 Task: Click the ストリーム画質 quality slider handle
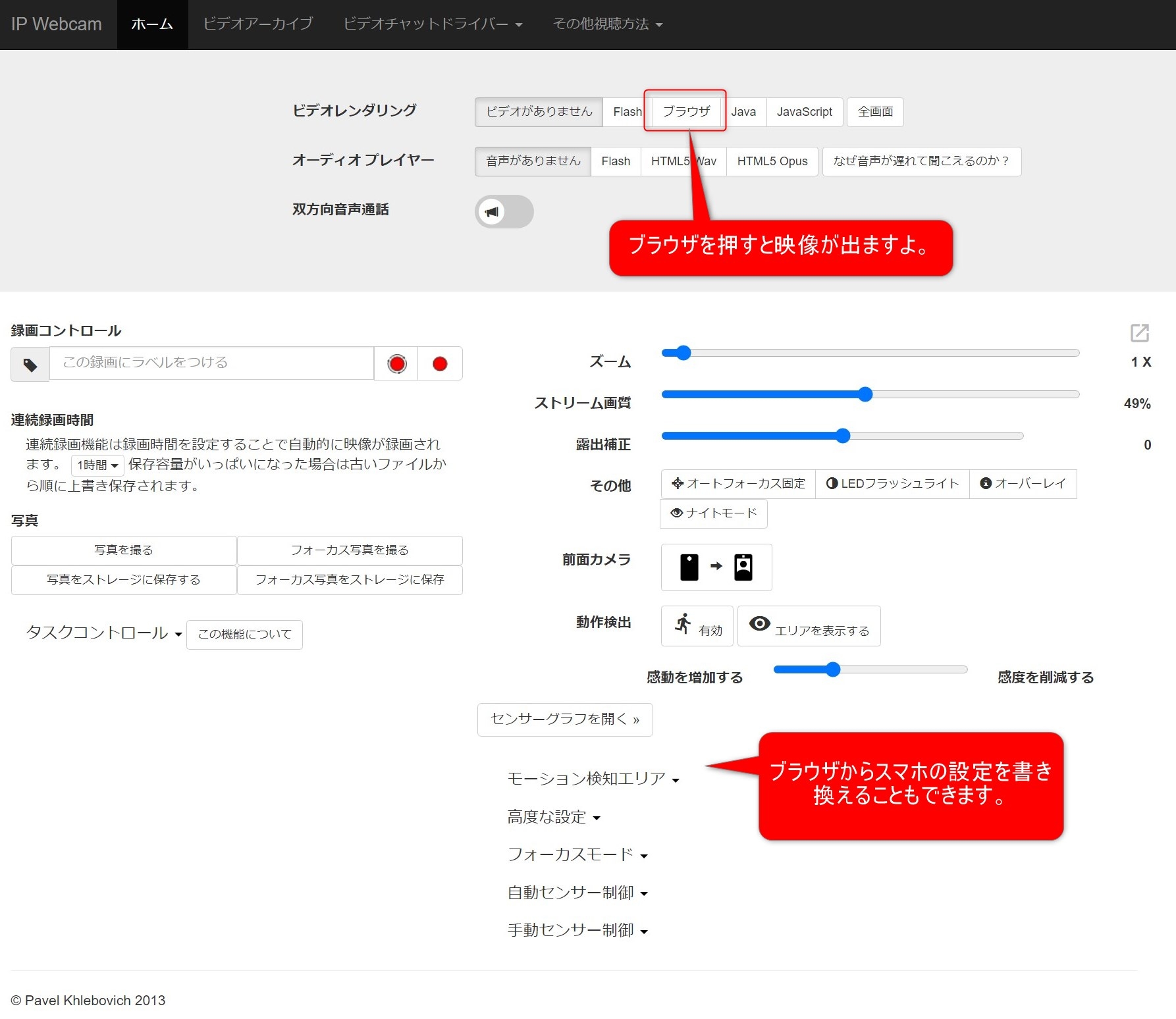pos(865,394)
